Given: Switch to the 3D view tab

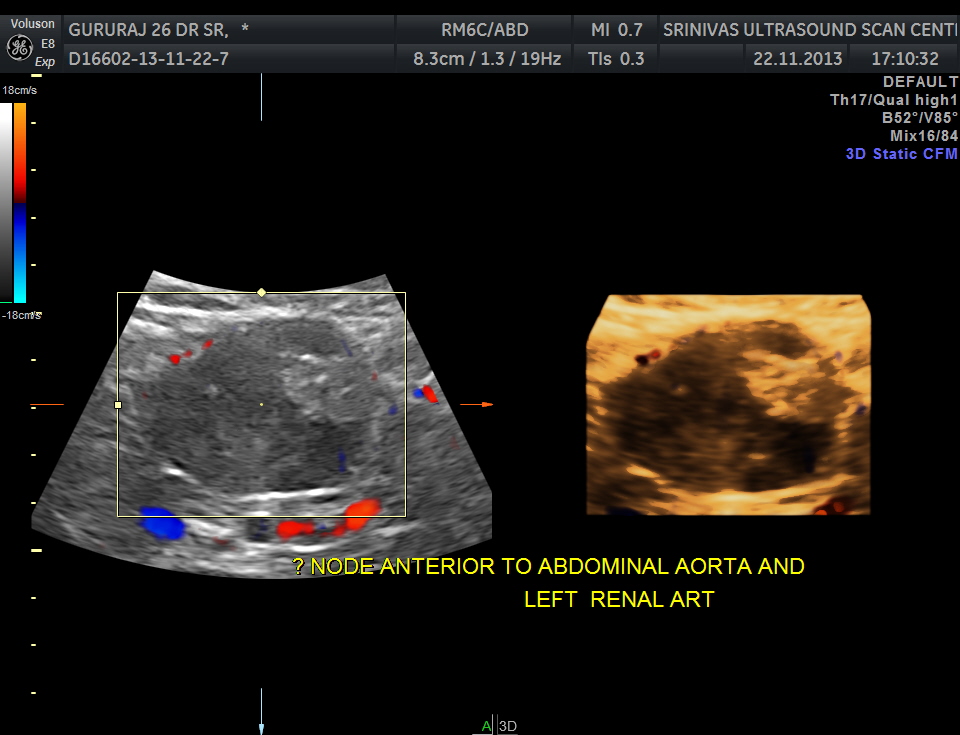Looking at the screenshot, I should pyautogui.click(x=507, y=726).
